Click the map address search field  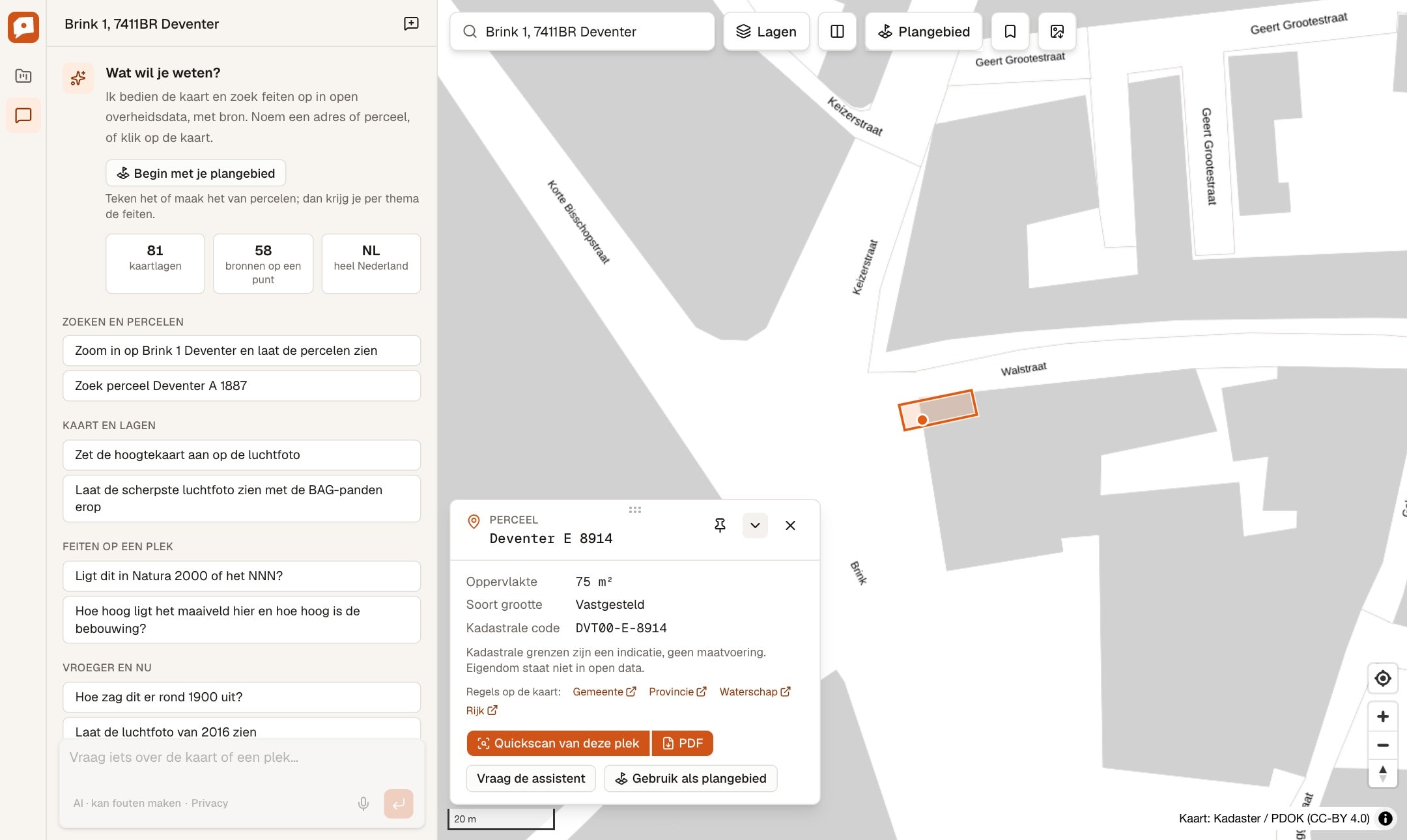(582, 31)
